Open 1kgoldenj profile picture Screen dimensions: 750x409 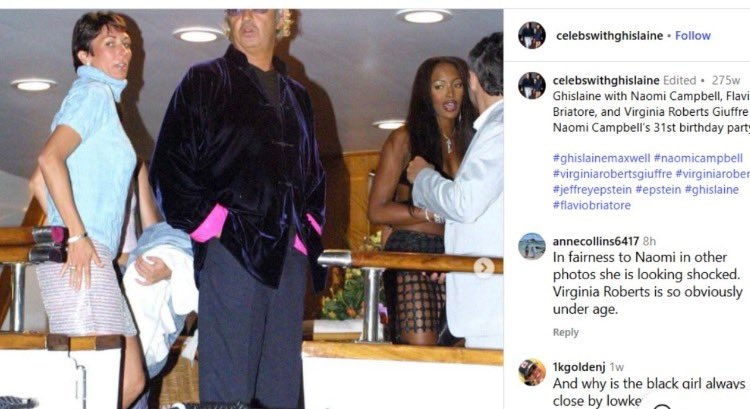(x=531, y=372)
